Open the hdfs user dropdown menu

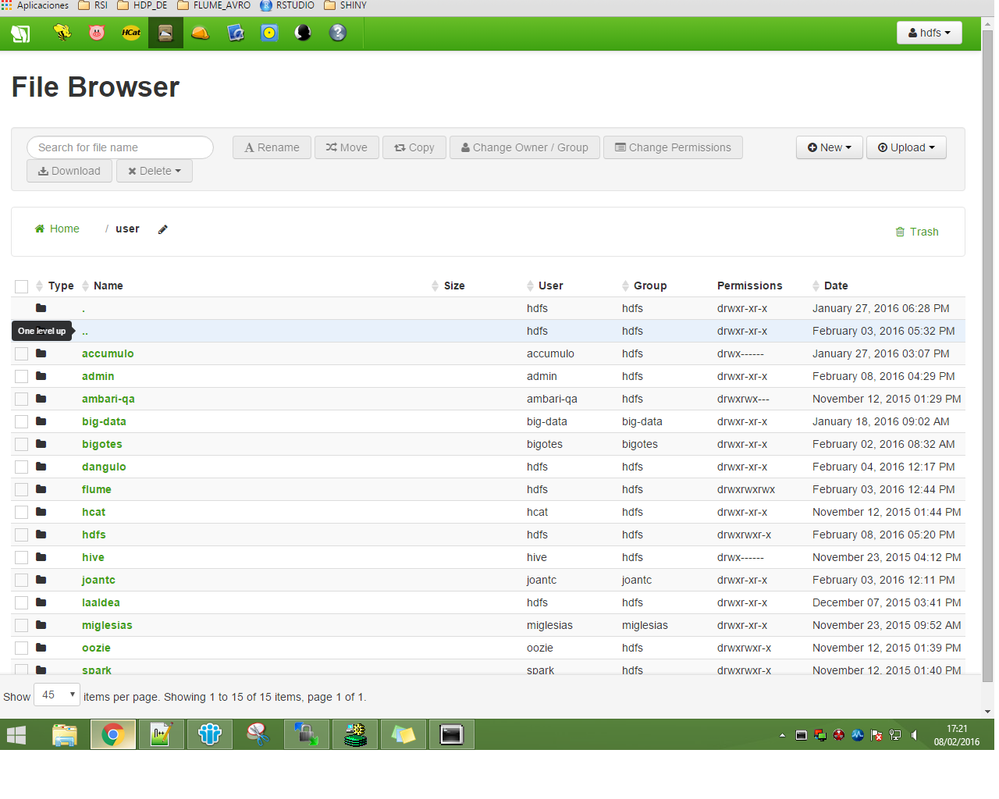click(x=930, y=32)
